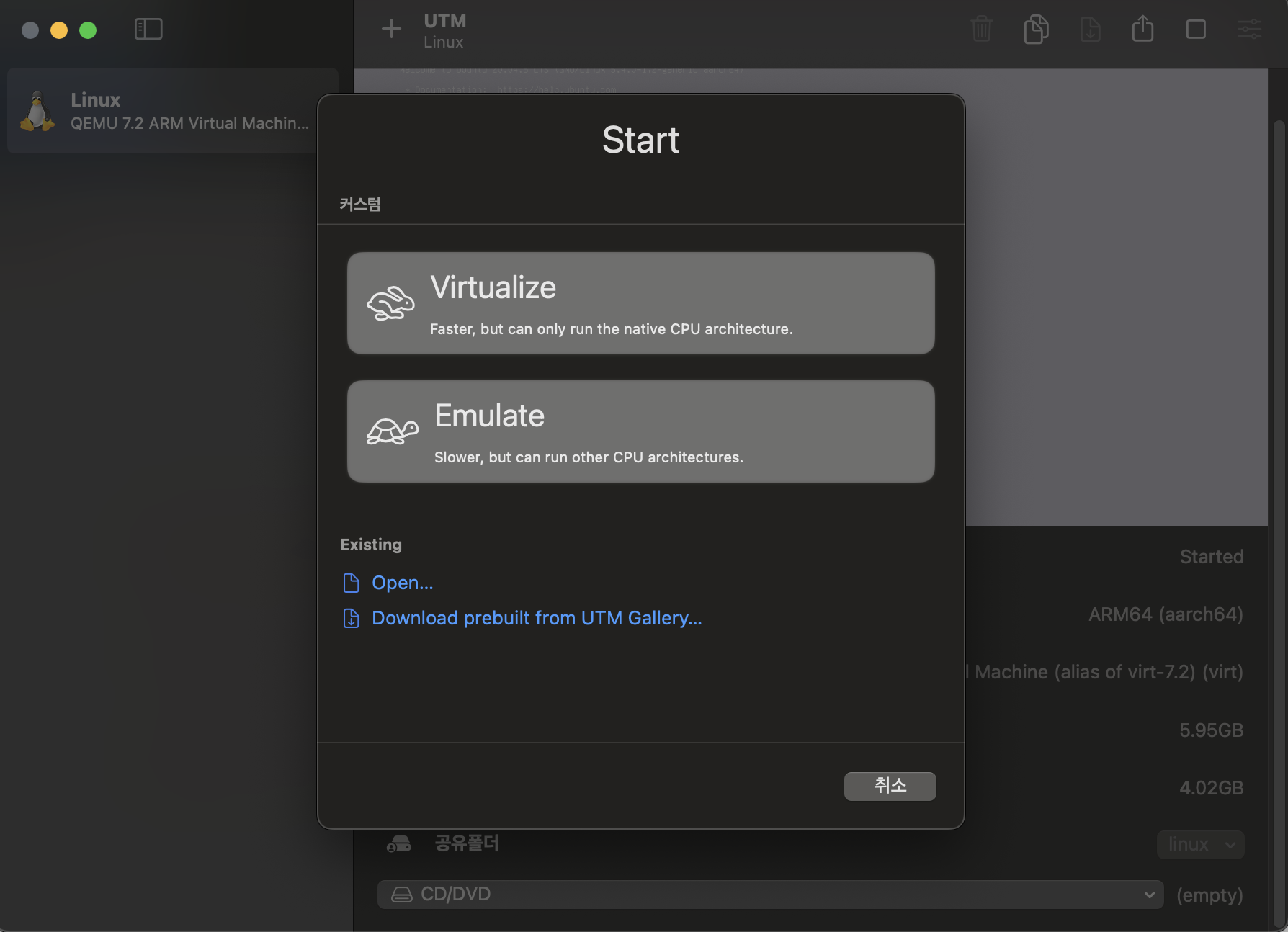1288x932 pixels.
Task: Open the linux shared folder dropdown
Action: (1201, 844)
